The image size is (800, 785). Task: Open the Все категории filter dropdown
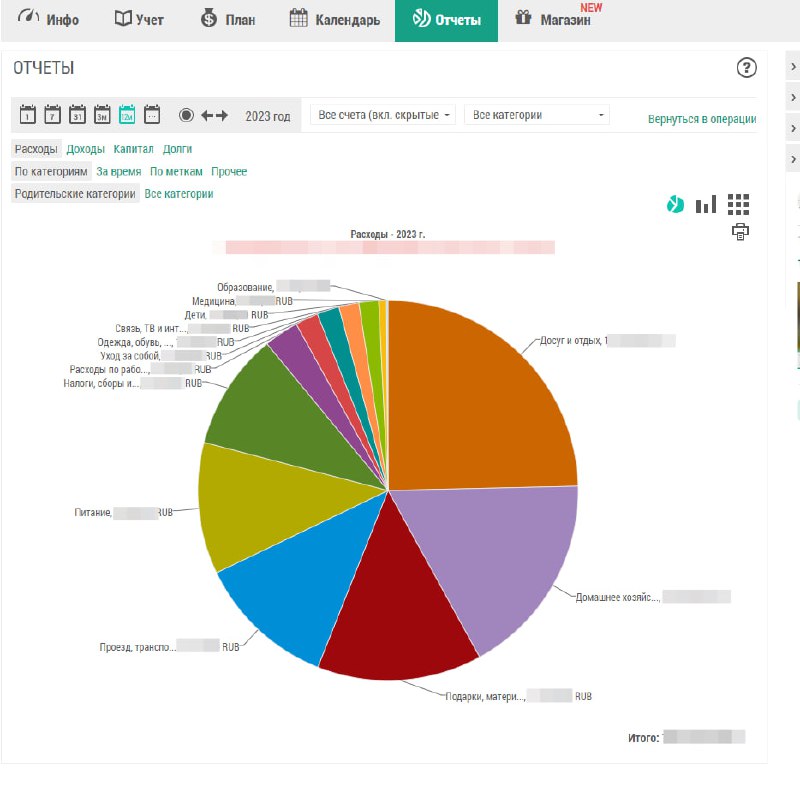(x=537, y=115)
